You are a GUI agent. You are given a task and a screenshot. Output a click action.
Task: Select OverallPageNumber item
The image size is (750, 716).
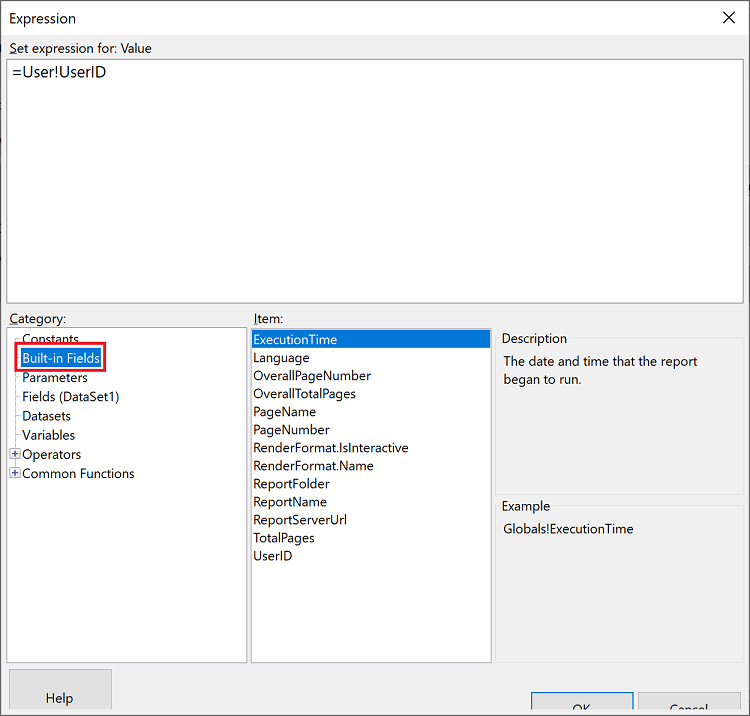tap(371, 375)
